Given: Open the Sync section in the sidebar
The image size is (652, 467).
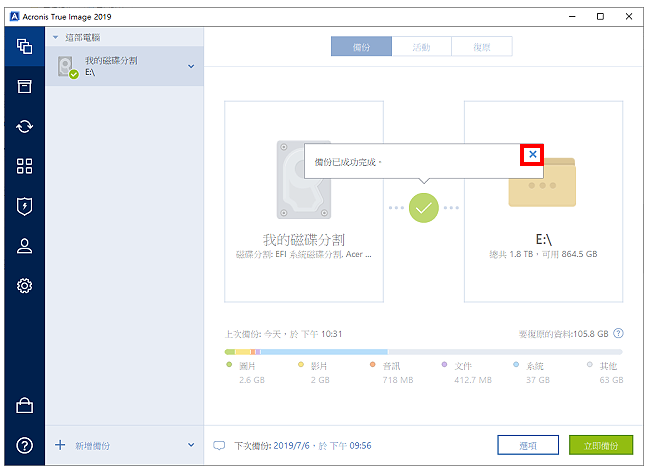Looking at the screenshot, I should pyautogui.click(x=25, y=126).
